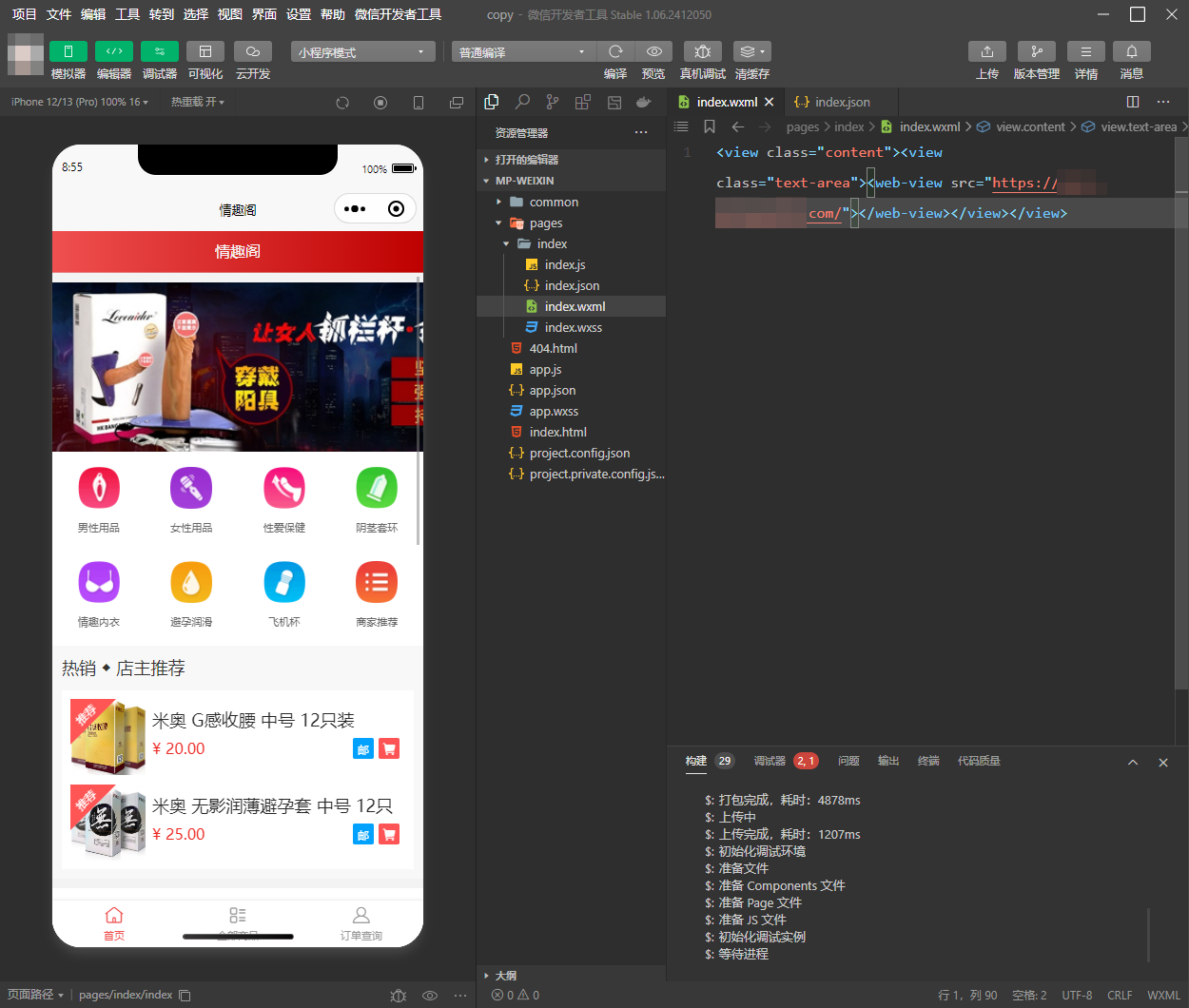Open the 普通编译 compile mode dropdown
This screenshot has height=1008, width=1189.
pyautogui.click(x=522, y=52)
